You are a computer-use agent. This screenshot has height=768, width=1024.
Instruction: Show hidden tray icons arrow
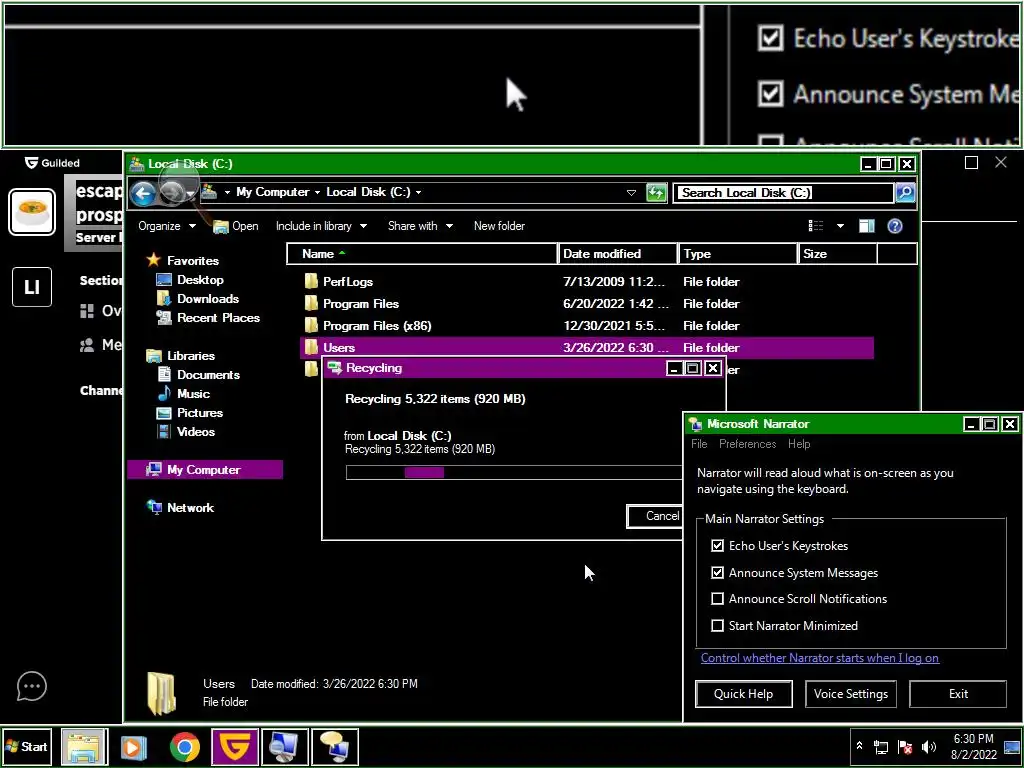point(859,746)
